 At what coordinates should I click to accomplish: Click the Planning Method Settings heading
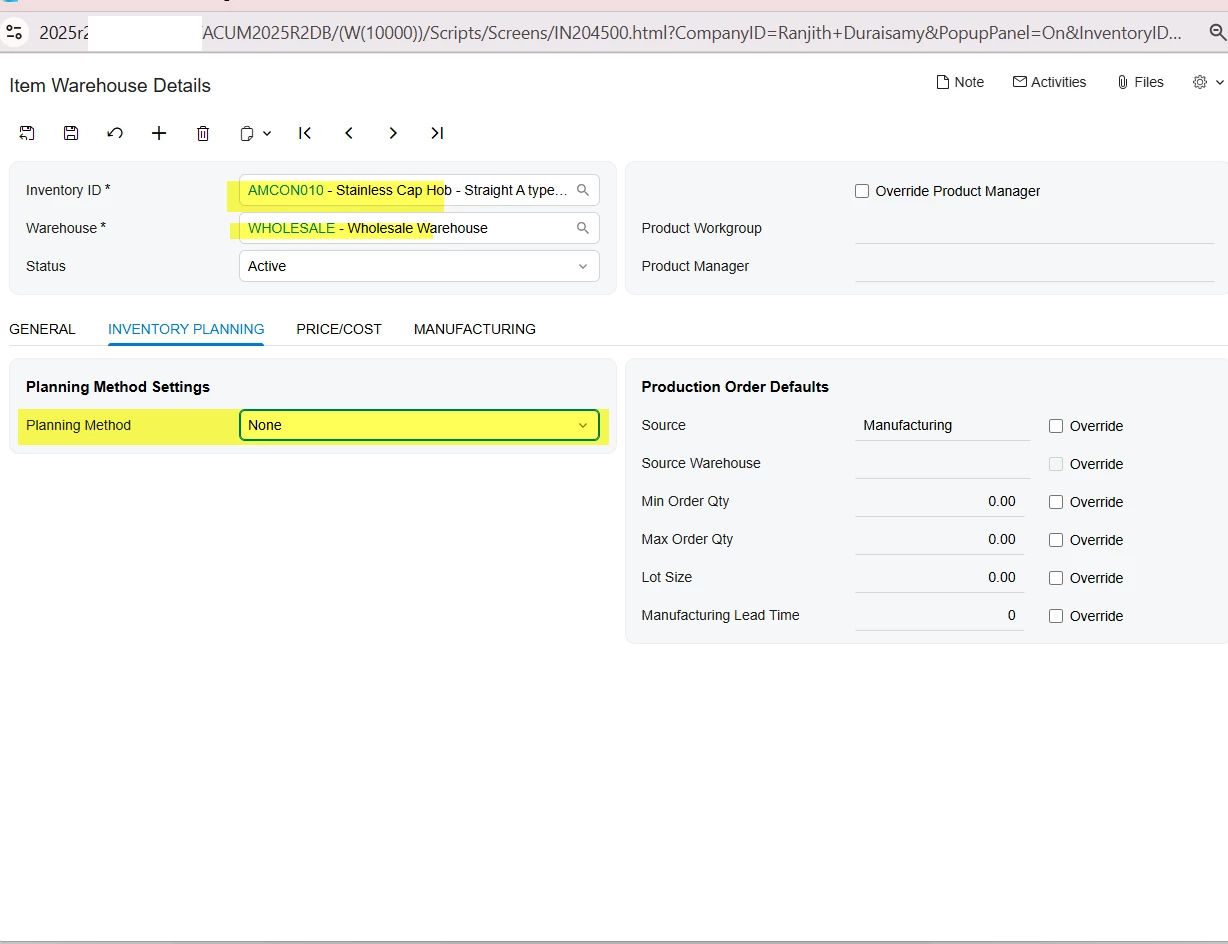tap(118, 387)
